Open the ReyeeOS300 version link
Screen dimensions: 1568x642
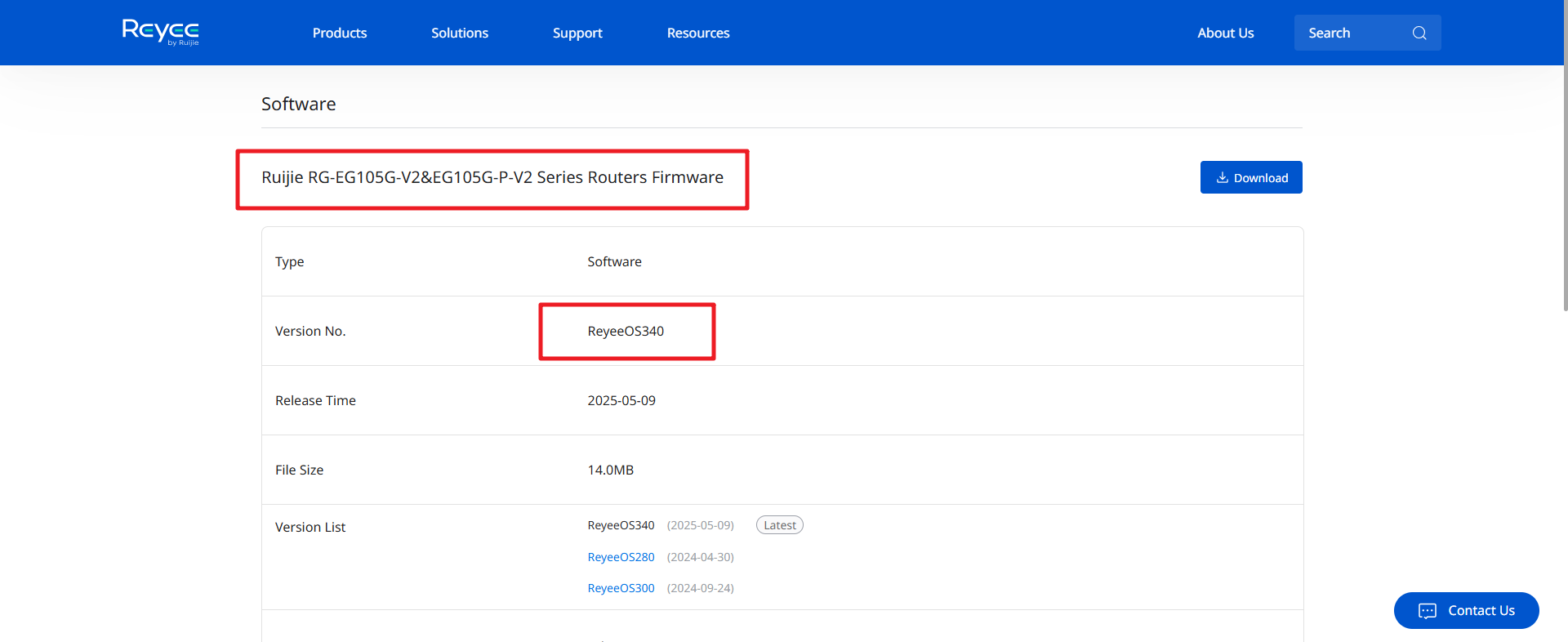tap(621, 588)
